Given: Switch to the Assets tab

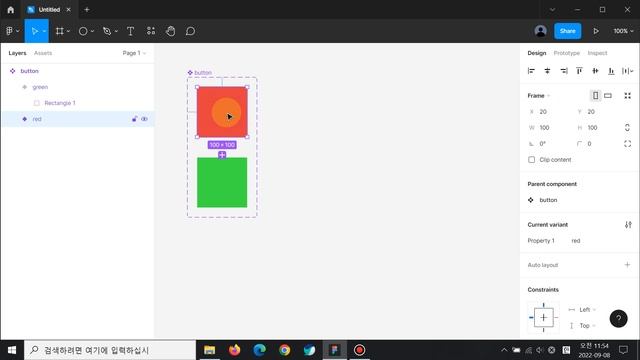Looking at the screenshot, I should 43,53.
